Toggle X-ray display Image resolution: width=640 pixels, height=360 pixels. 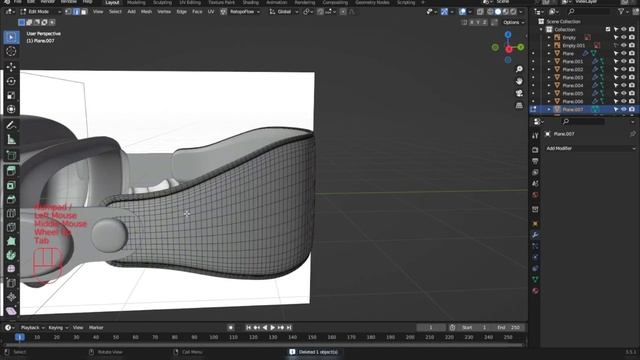coord(480,12)
